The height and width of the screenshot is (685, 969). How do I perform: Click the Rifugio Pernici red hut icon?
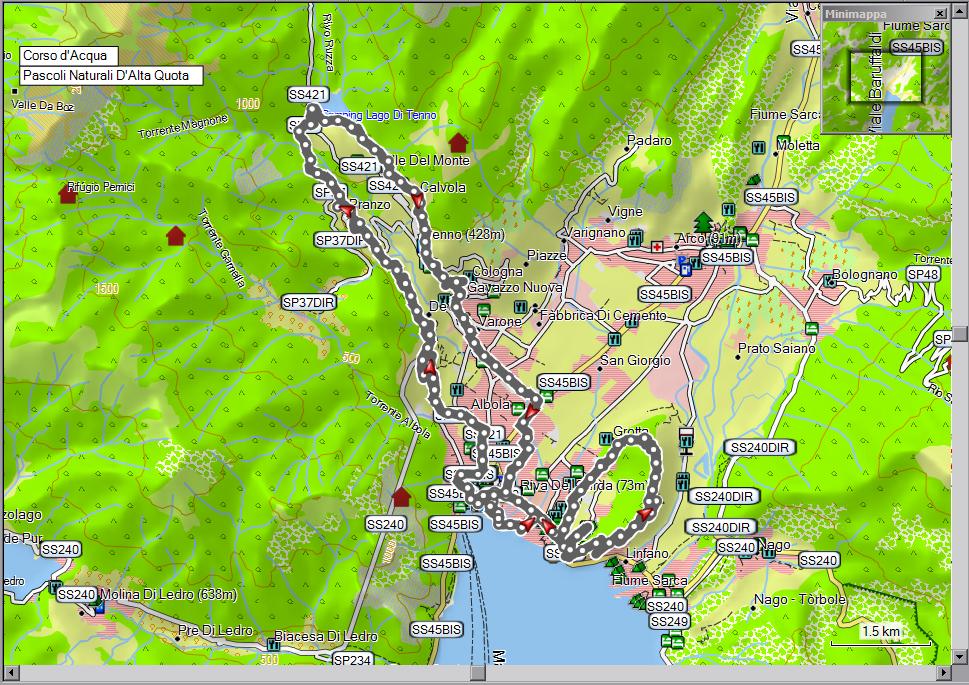point(67,194)
